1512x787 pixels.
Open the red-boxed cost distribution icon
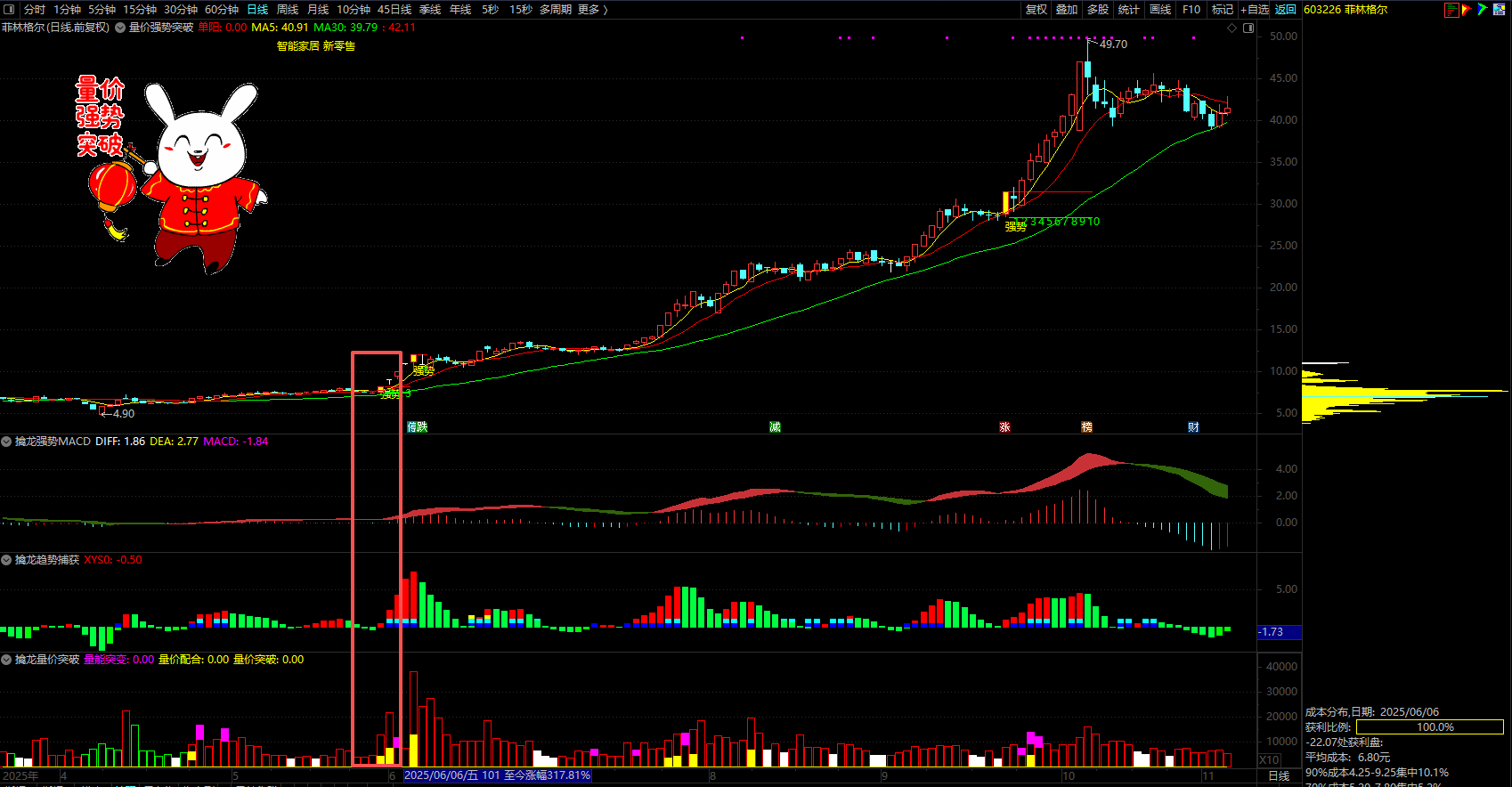(1451, 10)
